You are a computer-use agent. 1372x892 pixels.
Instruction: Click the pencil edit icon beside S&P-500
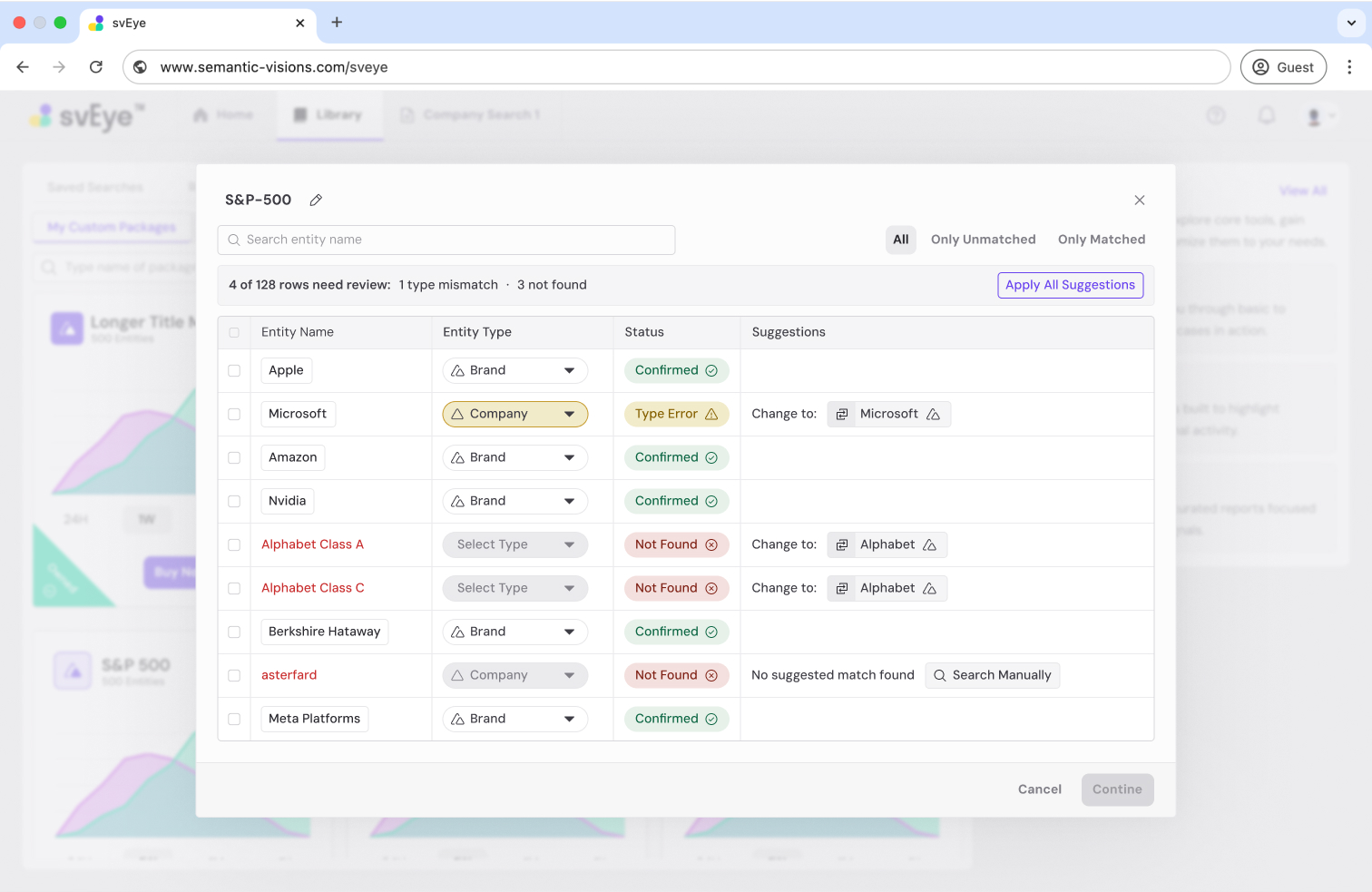(316, 200)
